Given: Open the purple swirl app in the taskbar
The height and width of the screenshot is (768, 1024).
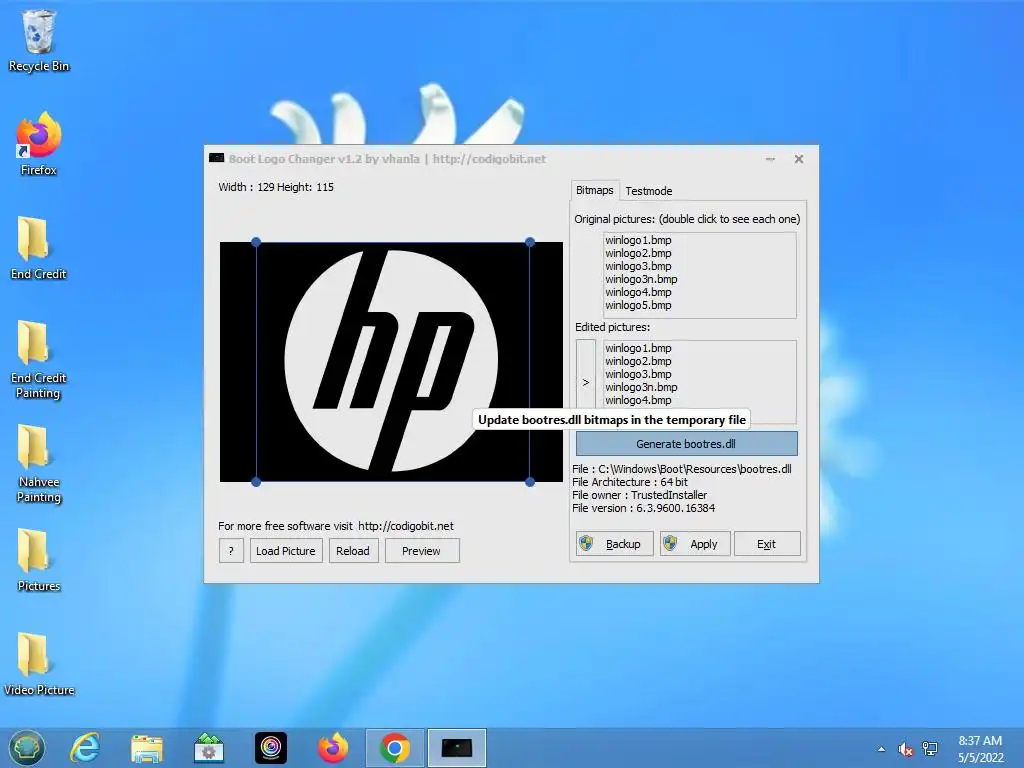Looking at the screenshot, I should tap(270, 748).
